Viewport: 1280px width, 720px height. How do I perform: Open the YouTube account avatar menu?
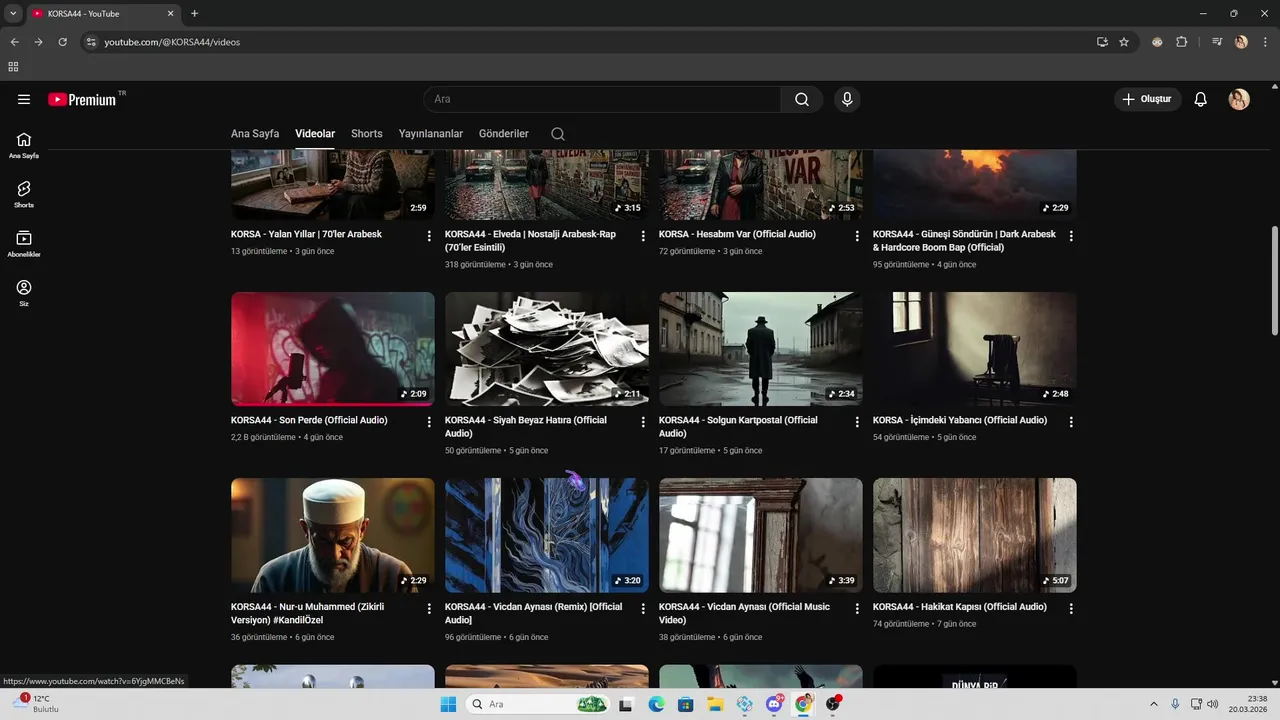pos(1239,99)
